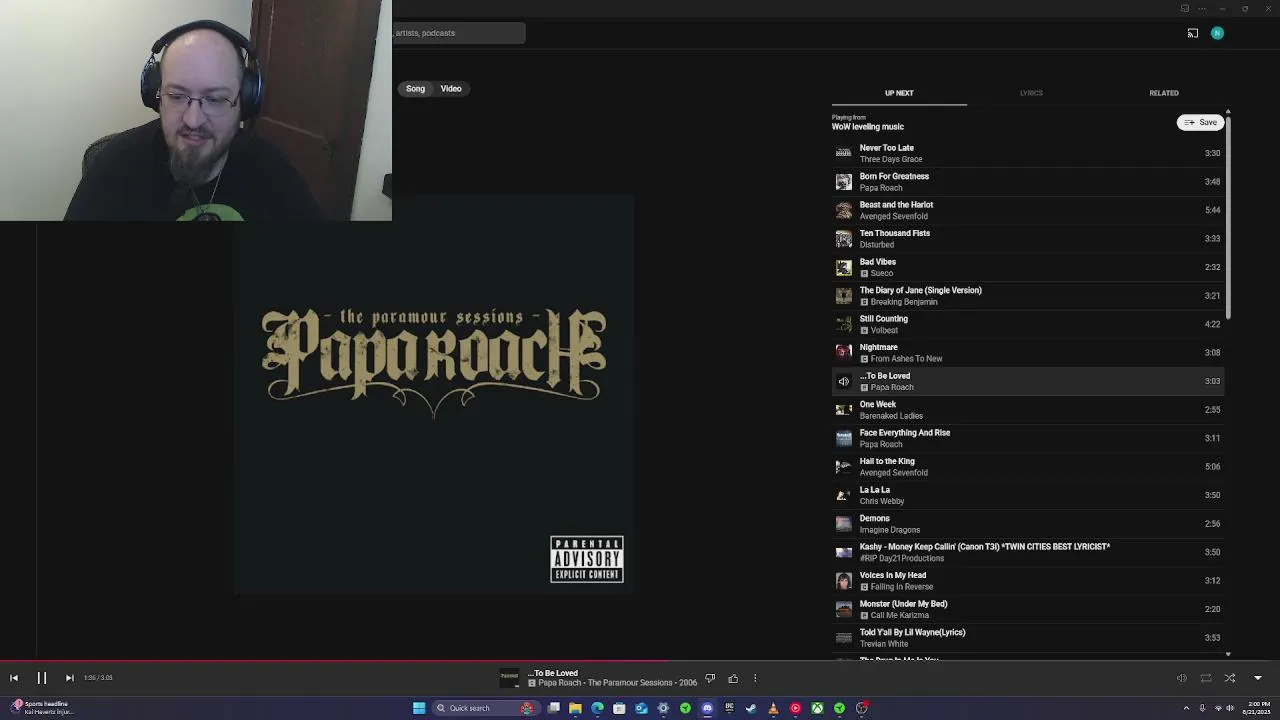This screenshot has height=720, width=1280.
Task: Play La La La by Chris Webby
Action: pos(1027,495)
